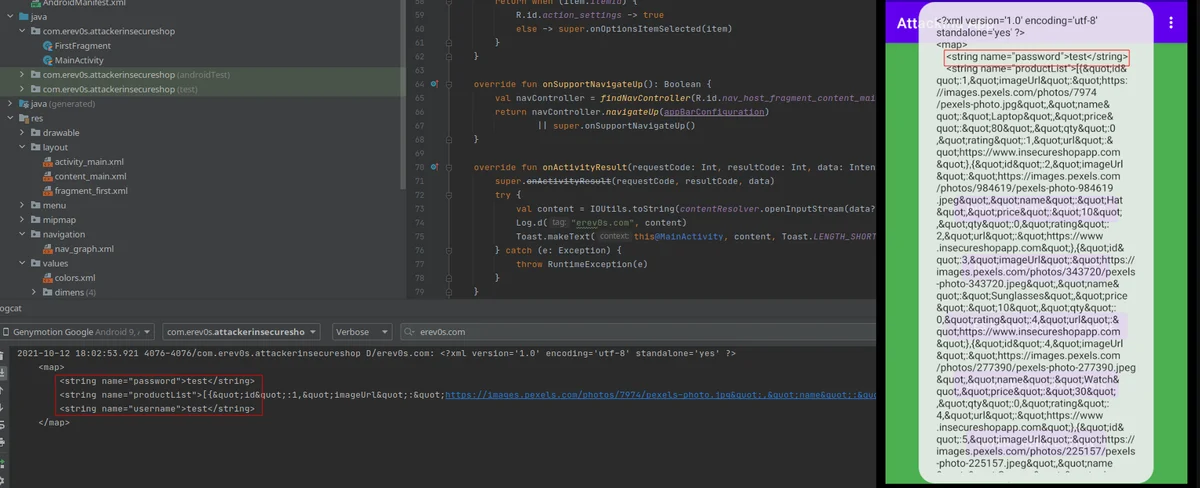Open the Genymotion device dropdown in Logcat
Screen dimensions: 1200x488
coord(78,332)
